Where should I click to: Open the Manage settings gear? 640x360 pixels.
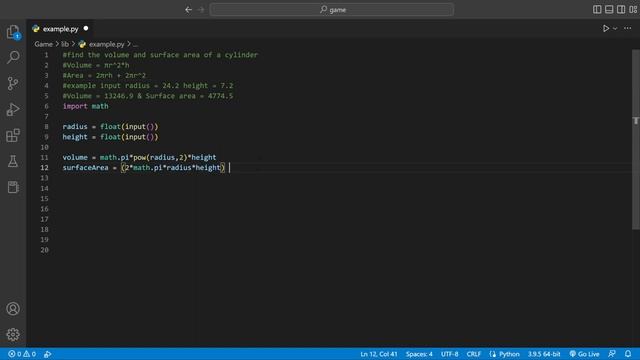(13, 334)
